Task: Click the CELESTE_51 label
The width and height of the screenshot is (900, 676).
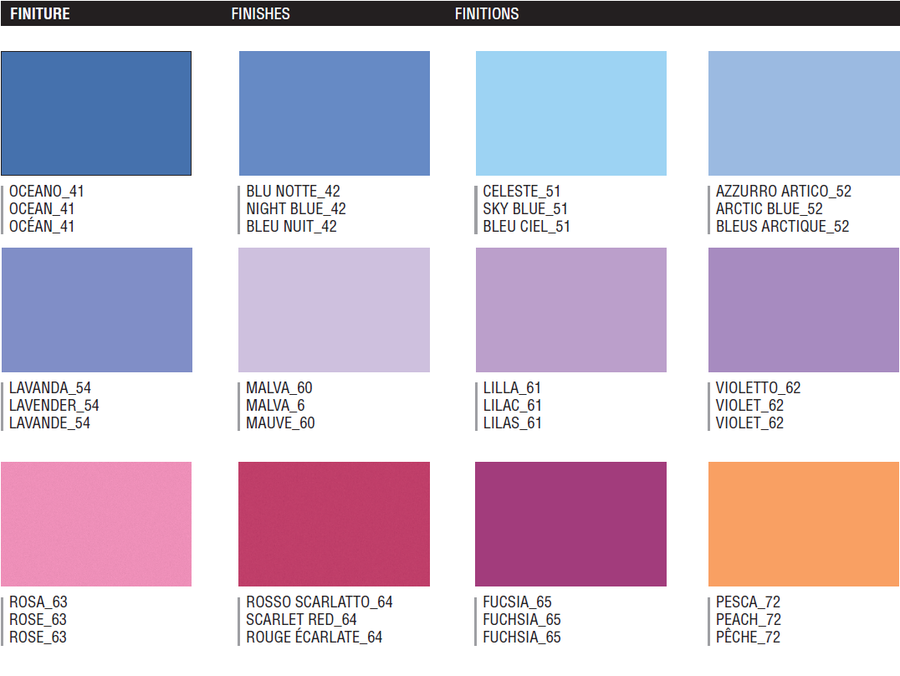Action: [x=522, y=191]
